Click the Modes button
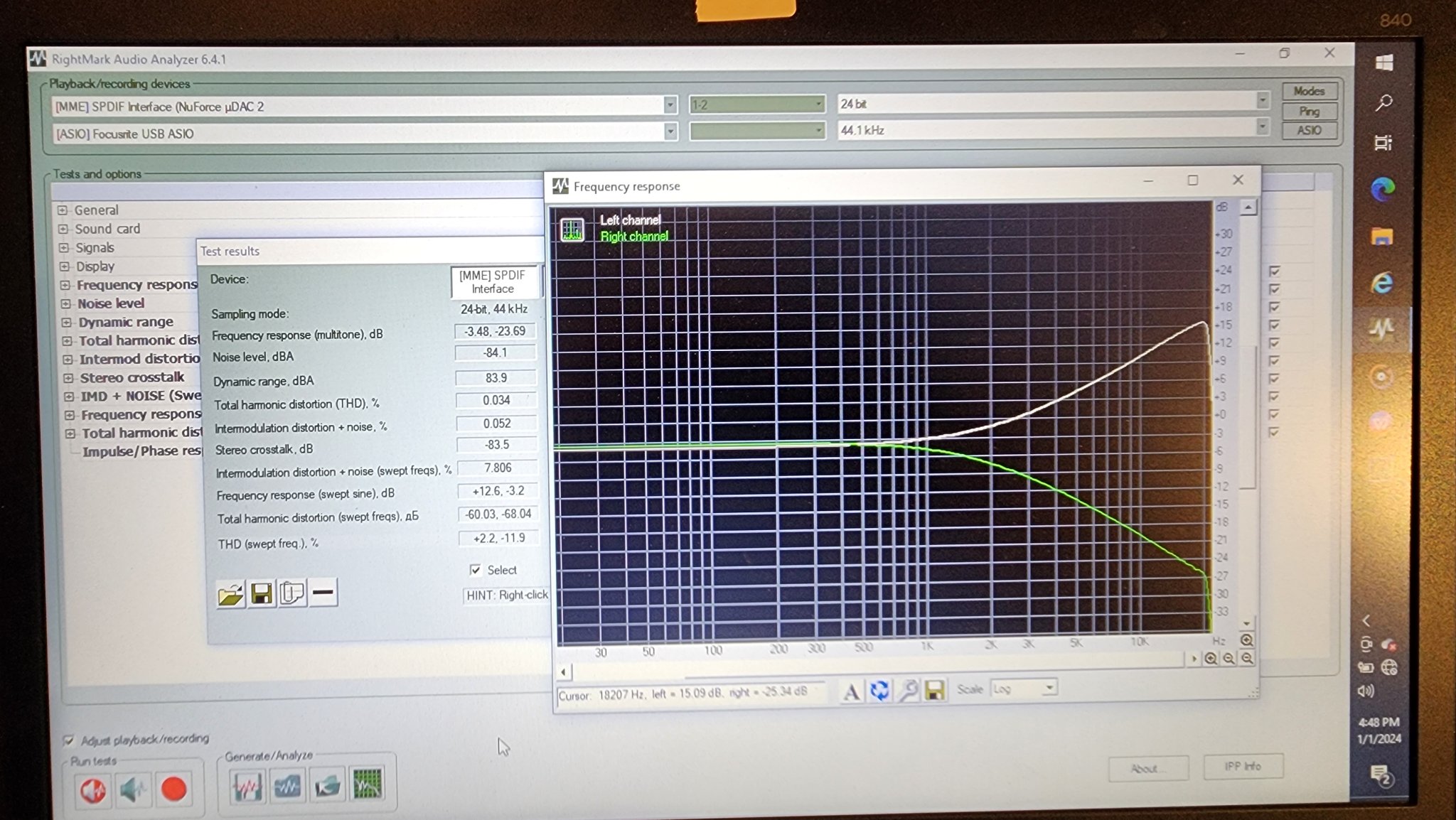The width and height of the screenshot is (1456, 820). coord(1310,91)
